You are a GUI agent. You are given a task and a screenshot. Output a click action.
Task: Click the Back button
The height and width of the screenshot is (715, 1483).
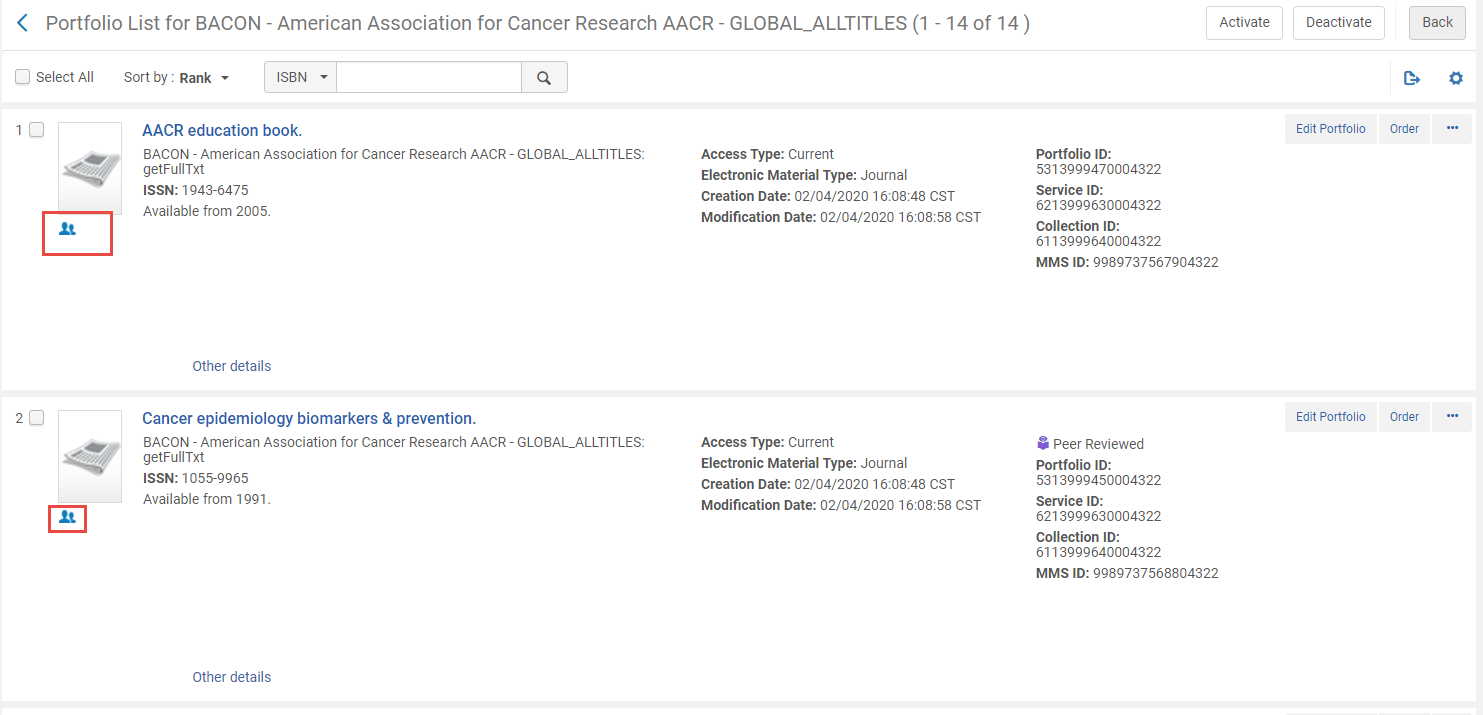tap(1437, 23)
